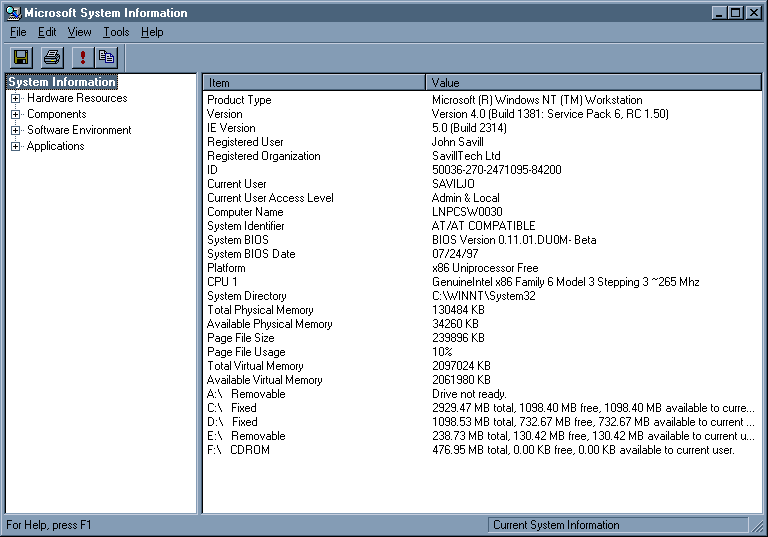Click the value LNPCSW0030
Screen dimensions: 768x537
(x=467, y=212)
